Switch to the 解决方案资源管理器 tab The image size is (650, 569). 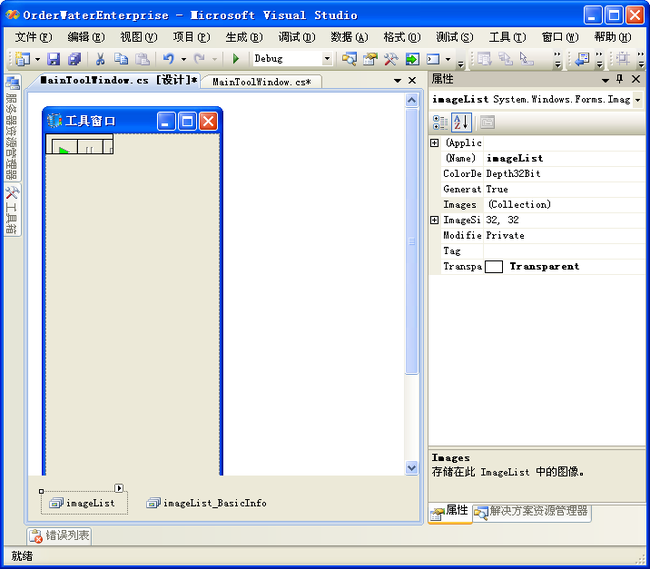[532, 512]
